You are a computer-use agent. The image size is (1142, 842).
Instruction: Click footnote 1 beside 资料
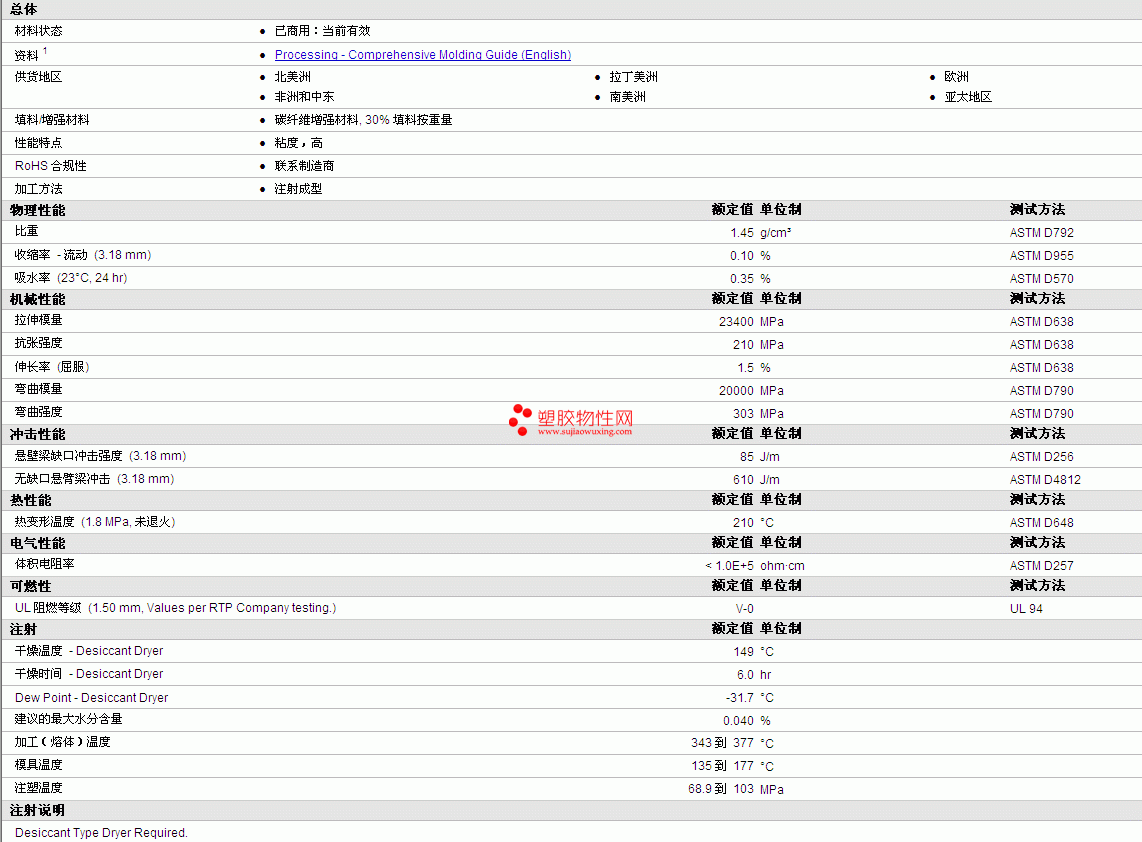click(45, 51)
